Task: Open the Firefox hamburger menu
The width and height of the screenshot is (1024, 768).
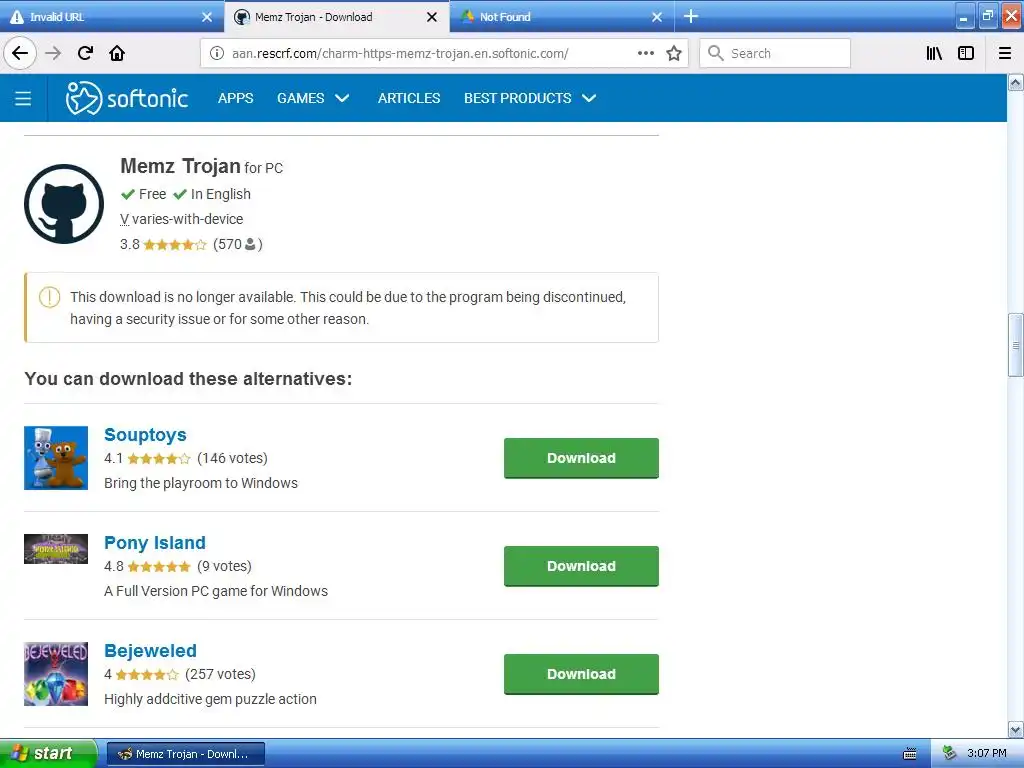Action: click(x=1004, y=53)
